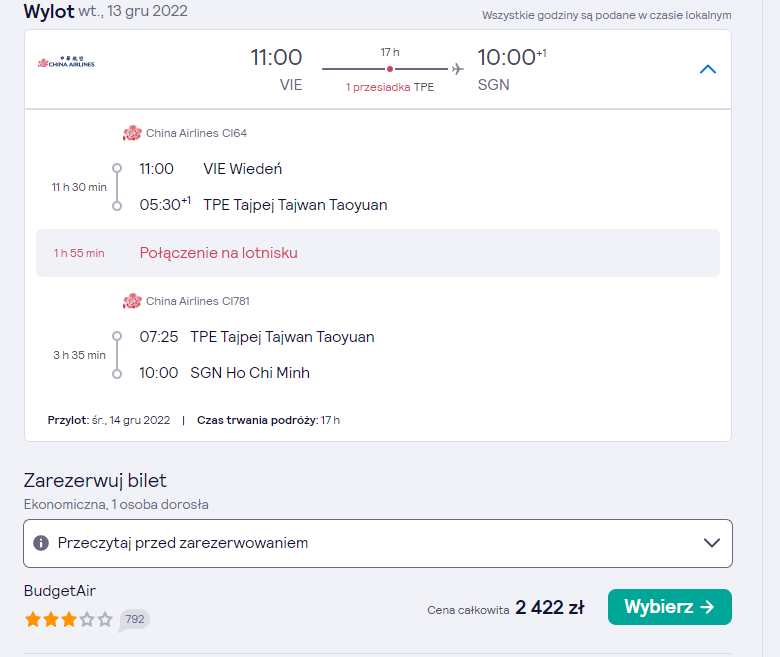Click the China Airlines CI781 flower icon
The width and height of the screenshot is (780, 657).
coord(132,301)
